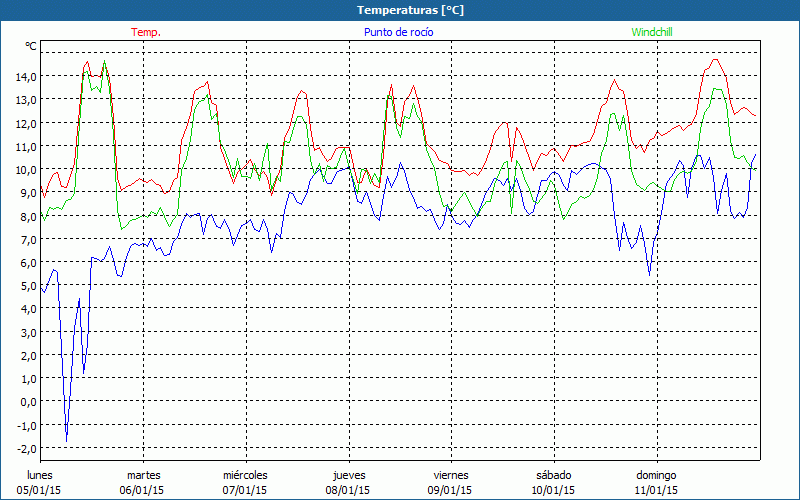Click the 10,0 y-axis value
This screenshot has width=800, height=500.
coord(26,169)
